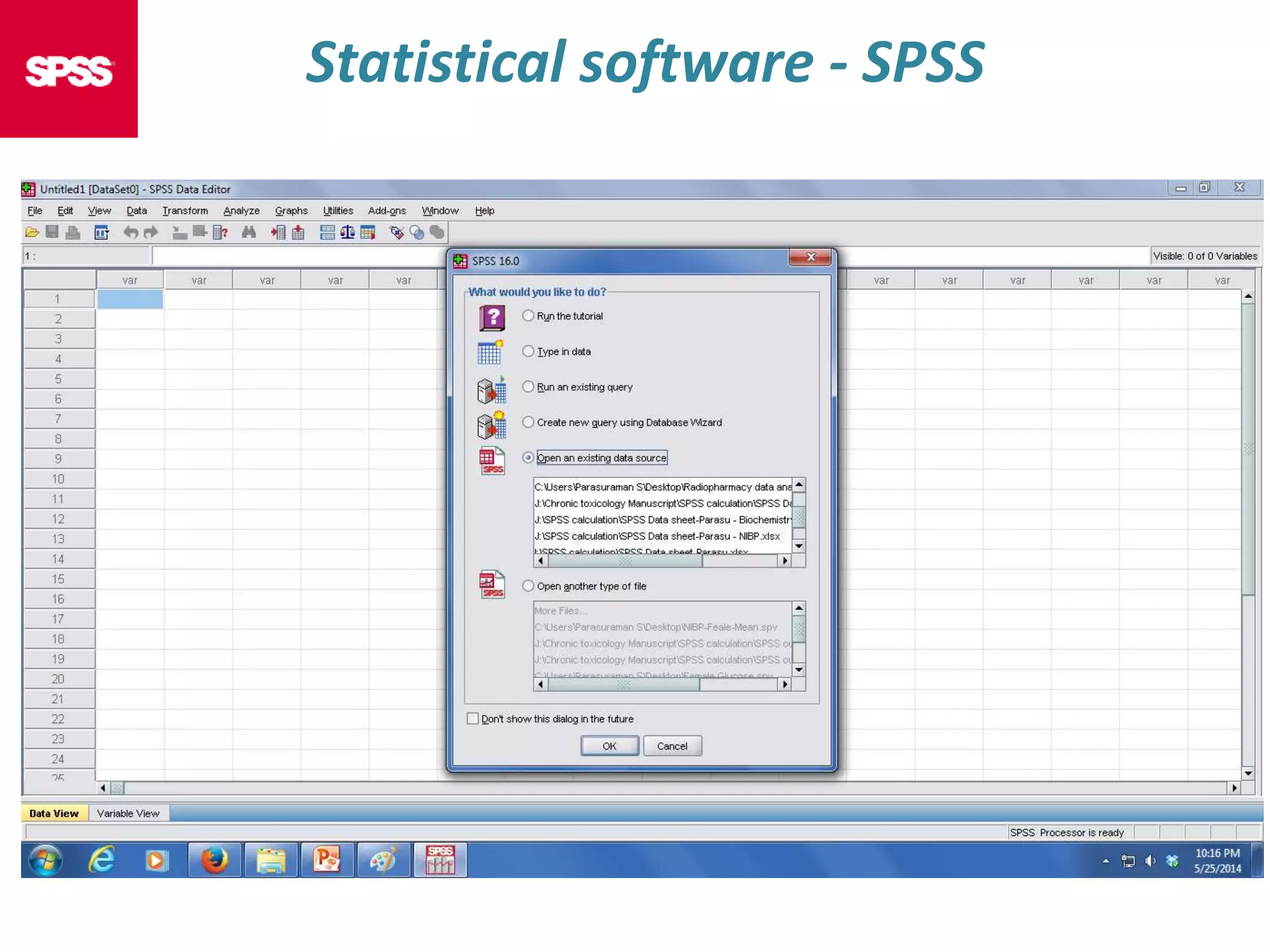The image size is (1270, 952).
Task: Click horizontal scrollbar thumb of data source list
Action: tap(625, 560)
